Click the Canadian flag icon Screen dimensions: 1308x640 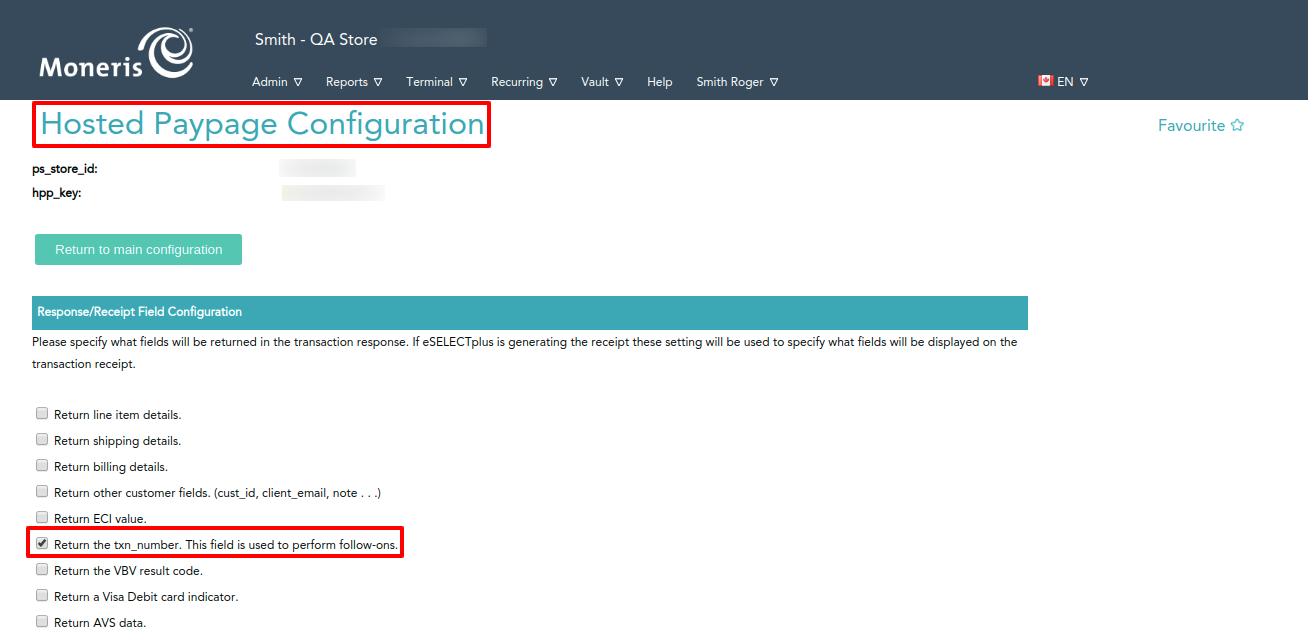coord(1045,81)
